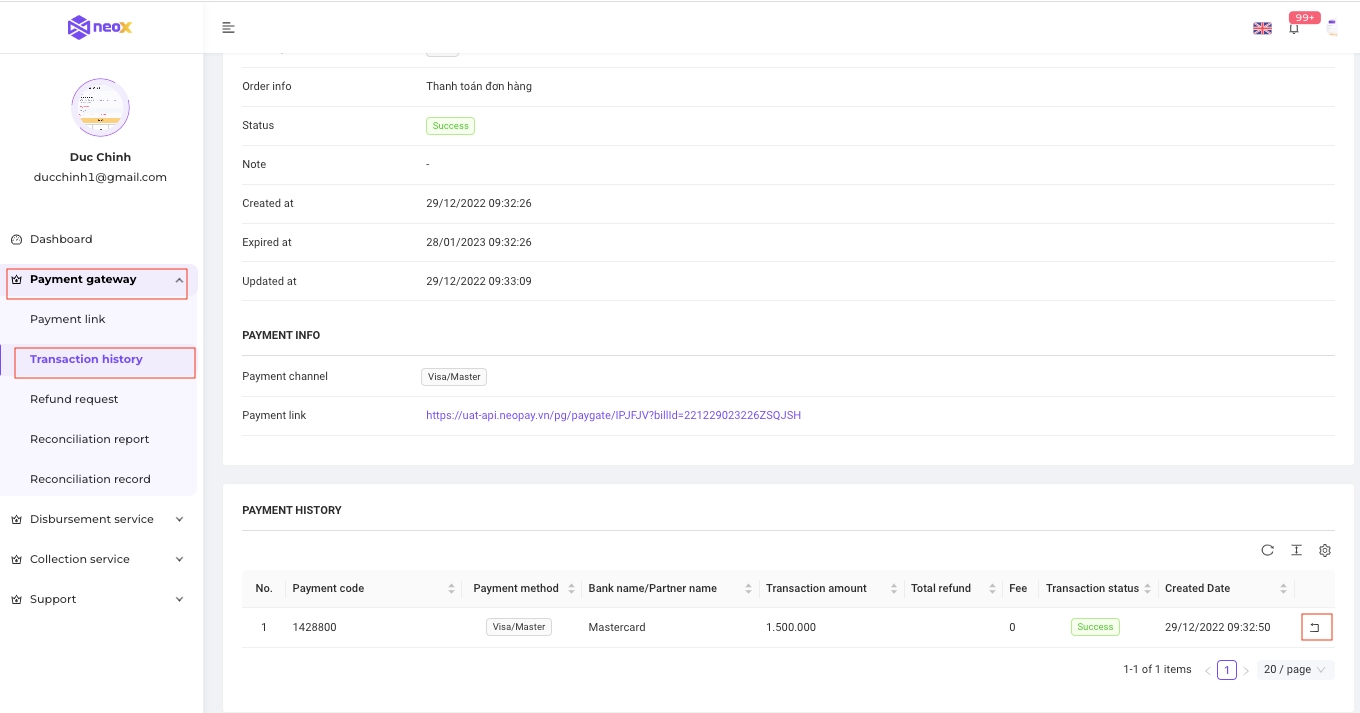Click the row height icon above table
The width and height of the screenshot is (1360, 713).
[1296, 550]
